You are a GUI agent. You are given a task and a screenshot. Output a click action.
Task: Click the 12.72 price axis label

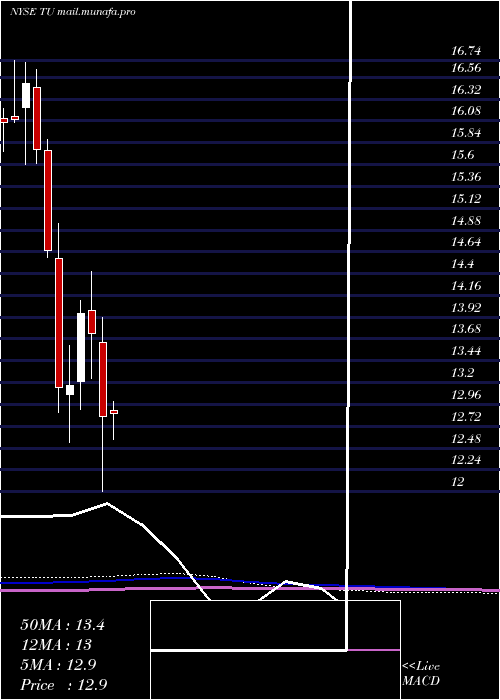[466, 416]
